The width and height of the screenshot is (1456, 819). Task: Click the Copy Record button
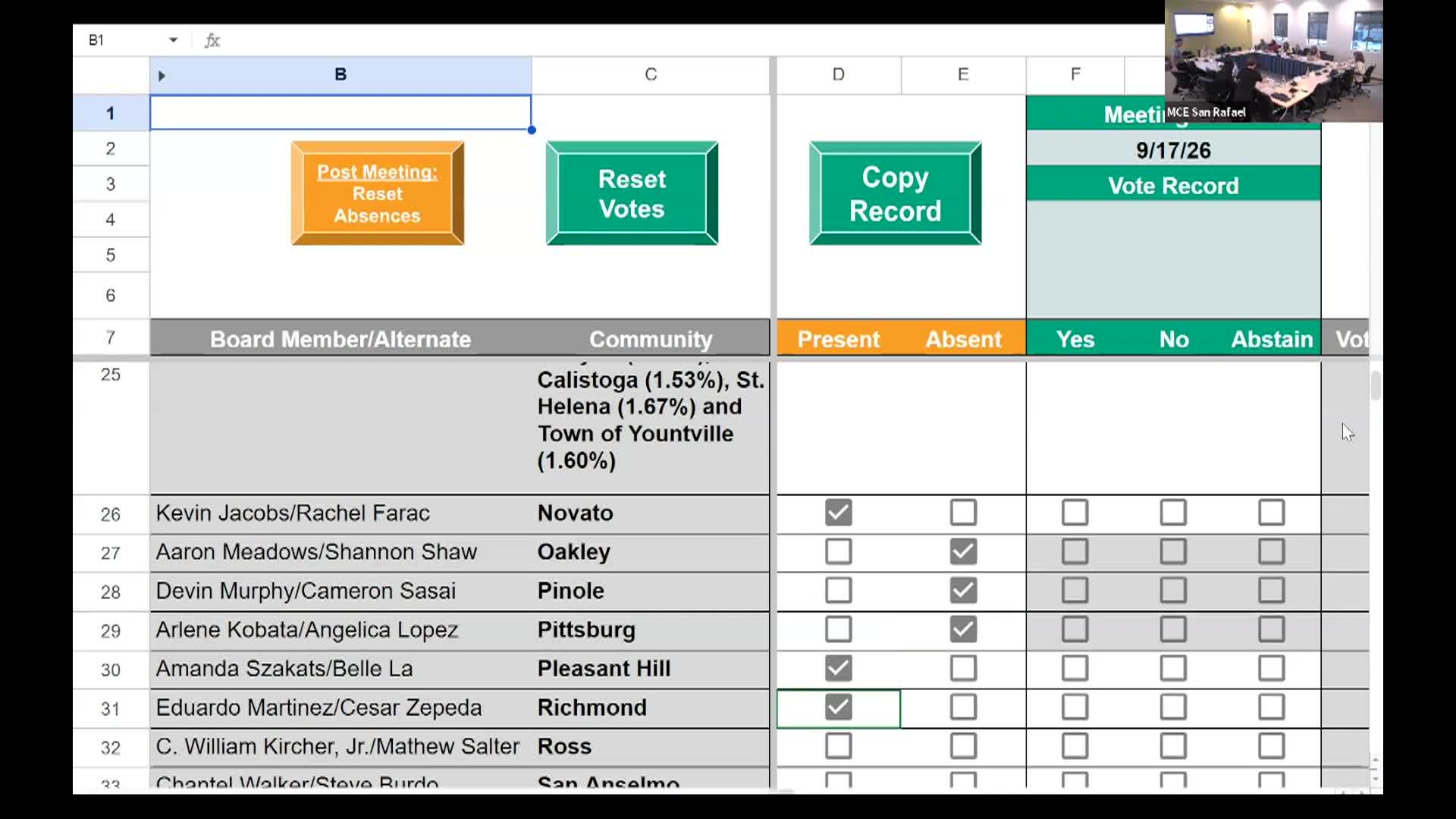coord(895,193)
